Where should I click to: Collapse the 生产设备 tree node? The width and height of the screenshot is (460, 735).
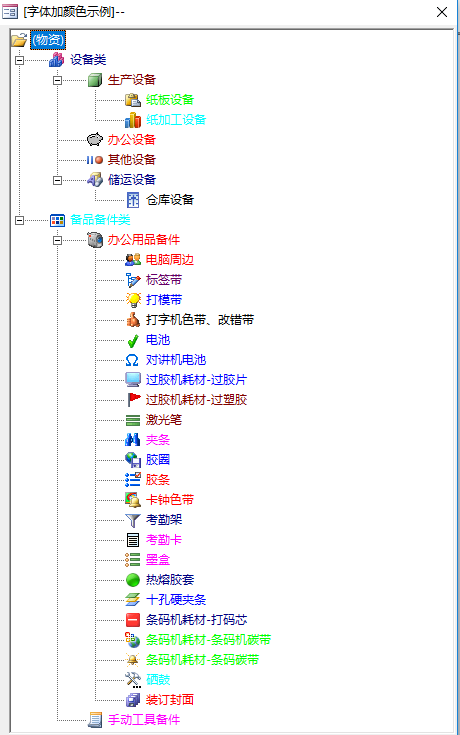pos(57,80)
